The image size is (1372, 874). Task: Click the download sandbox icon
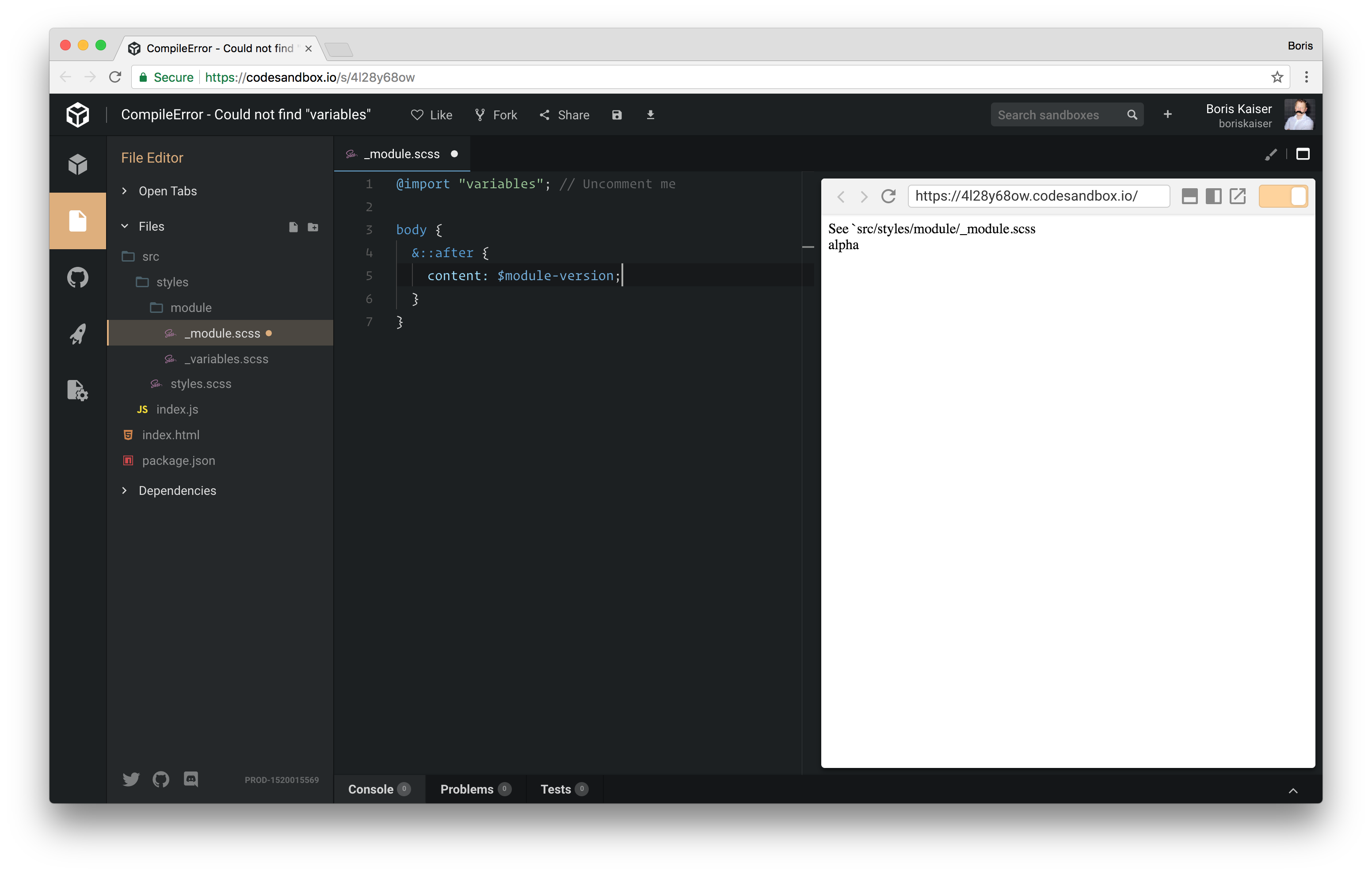tap(650, 115)
